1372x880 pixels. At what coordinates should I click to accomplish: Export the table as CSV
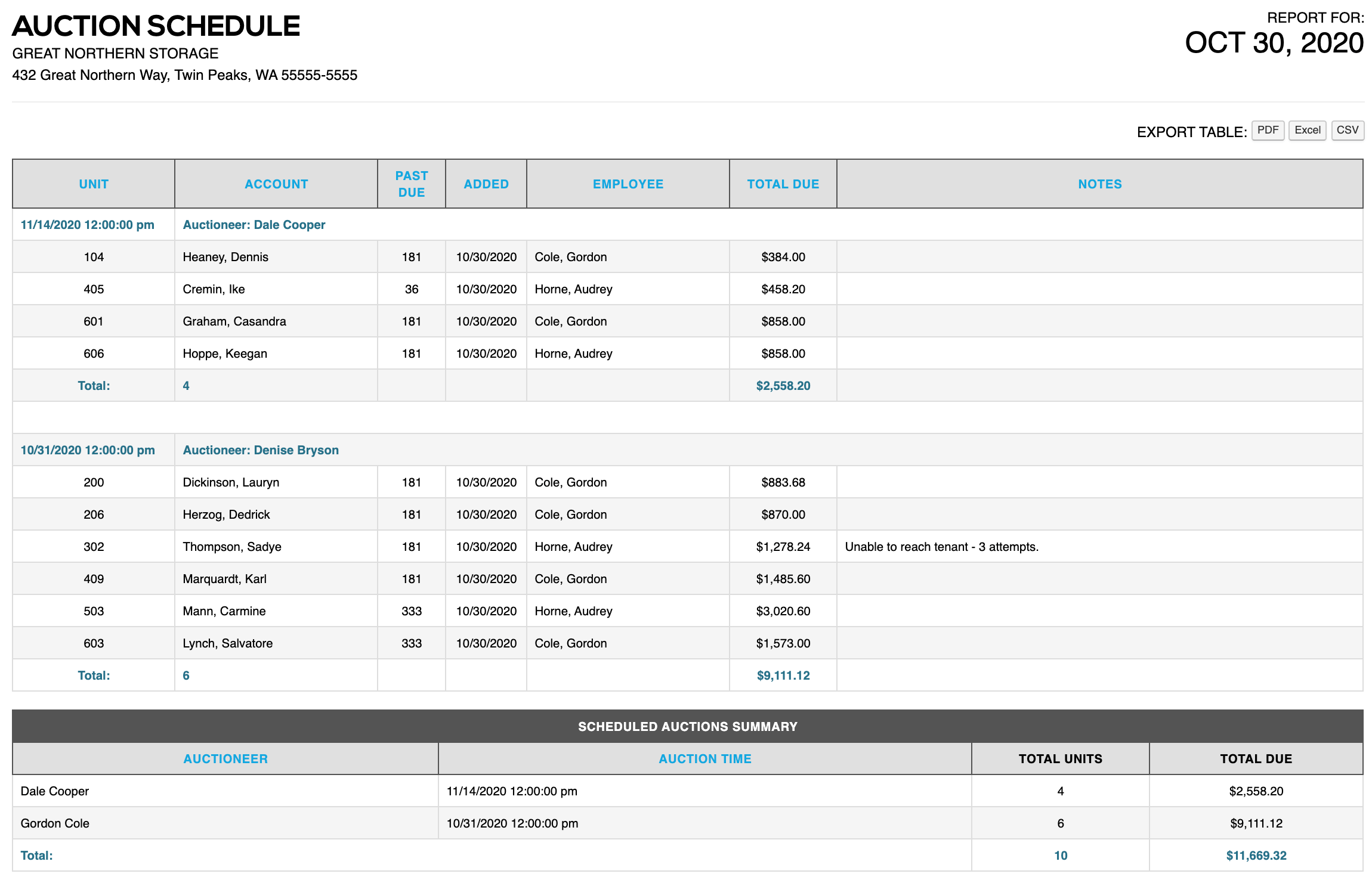[1349, 130]
